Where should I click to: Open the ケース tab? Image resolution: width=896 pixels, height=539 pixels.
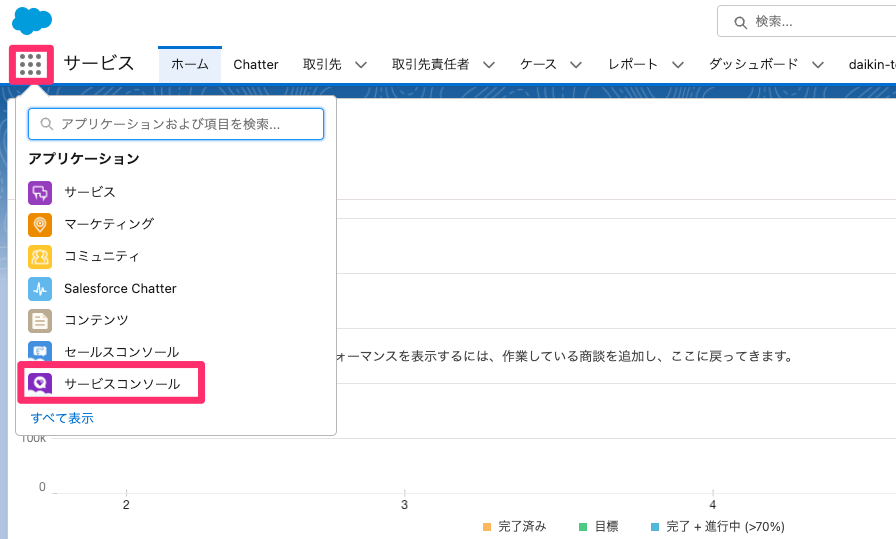[538, 65]
